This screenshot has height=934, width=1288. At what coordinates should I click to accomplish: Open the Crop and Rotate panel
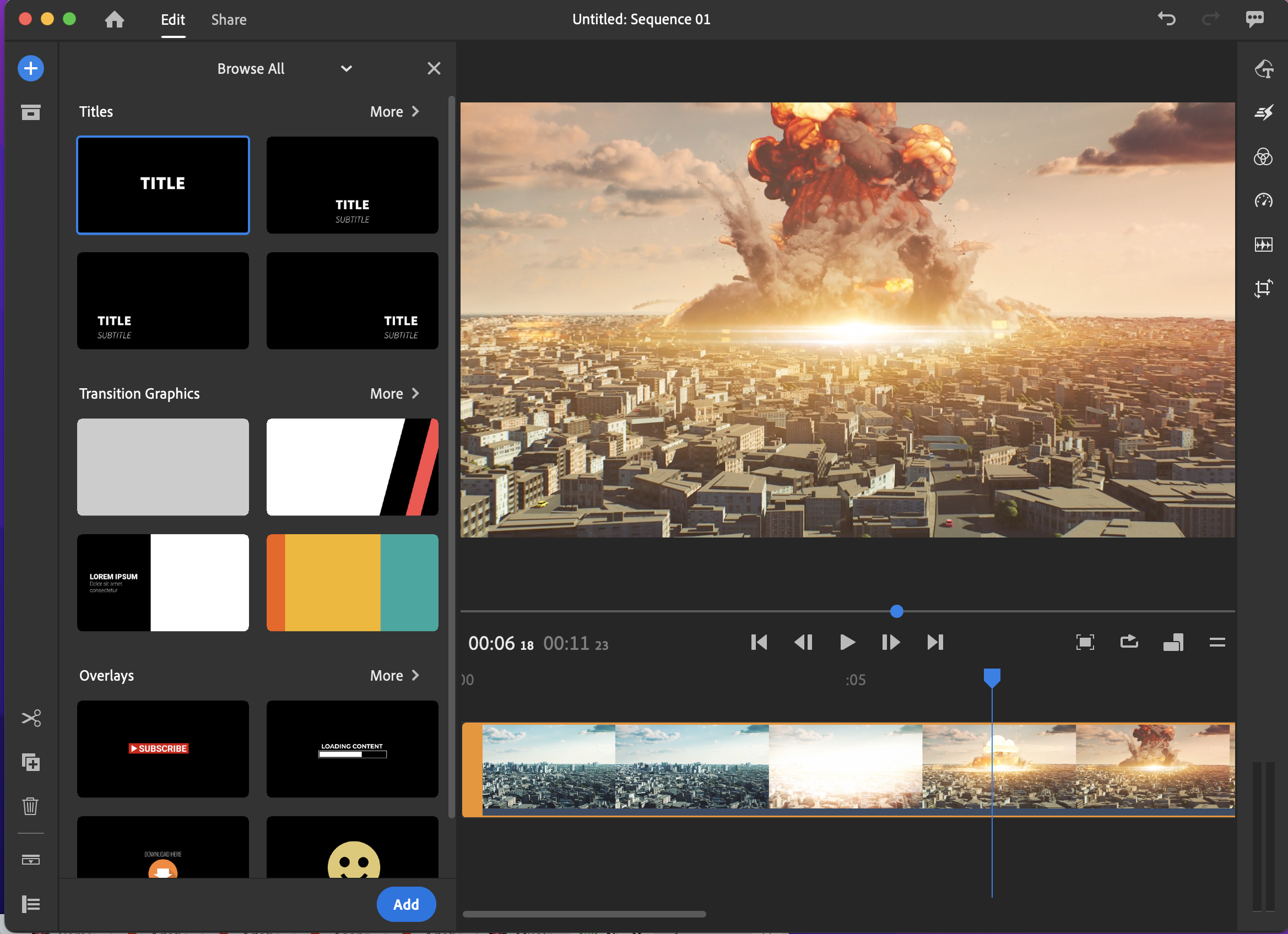point(1263,289)
